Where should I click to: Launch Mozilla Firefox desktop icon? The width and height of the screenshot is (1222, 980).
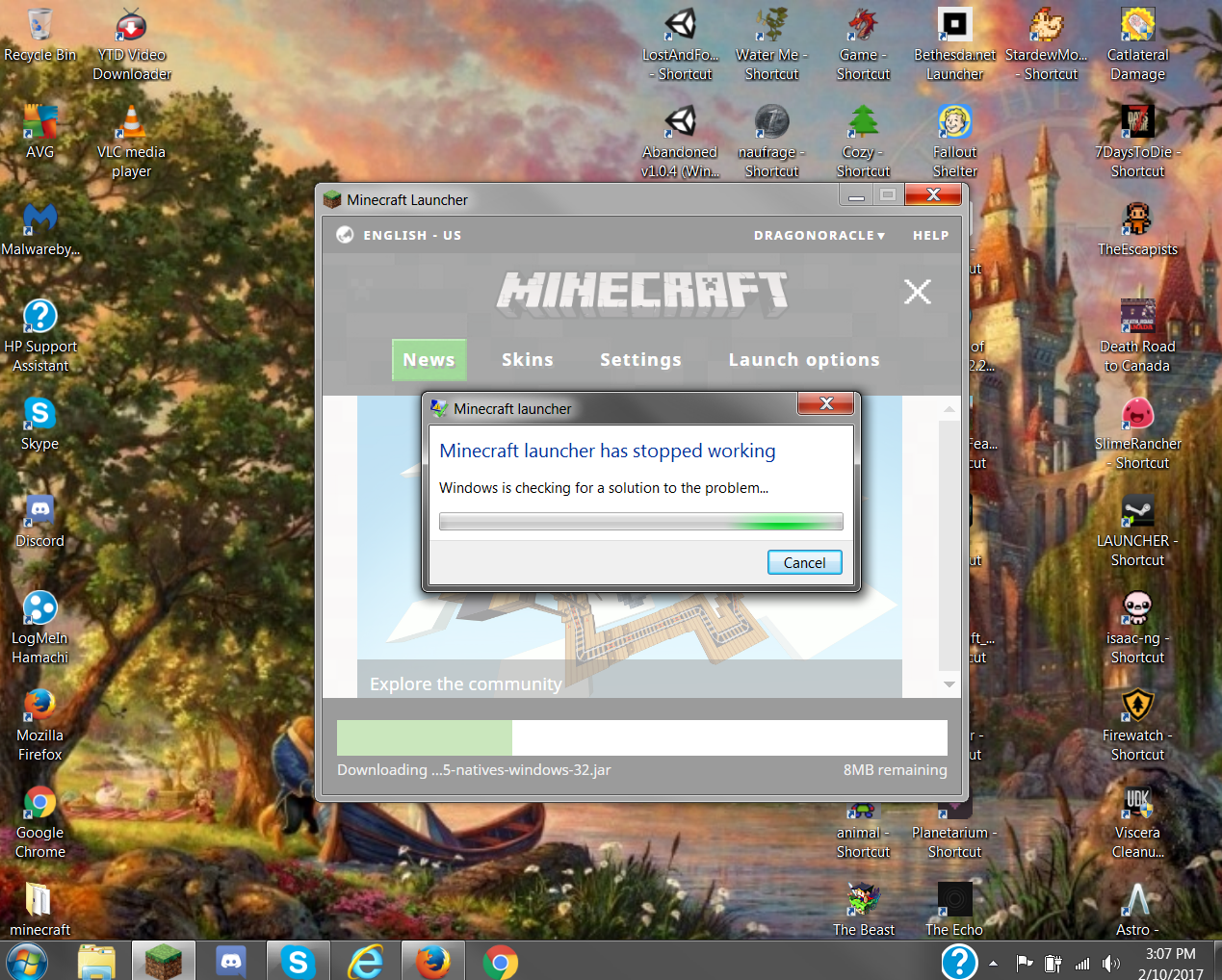(39, 726)
